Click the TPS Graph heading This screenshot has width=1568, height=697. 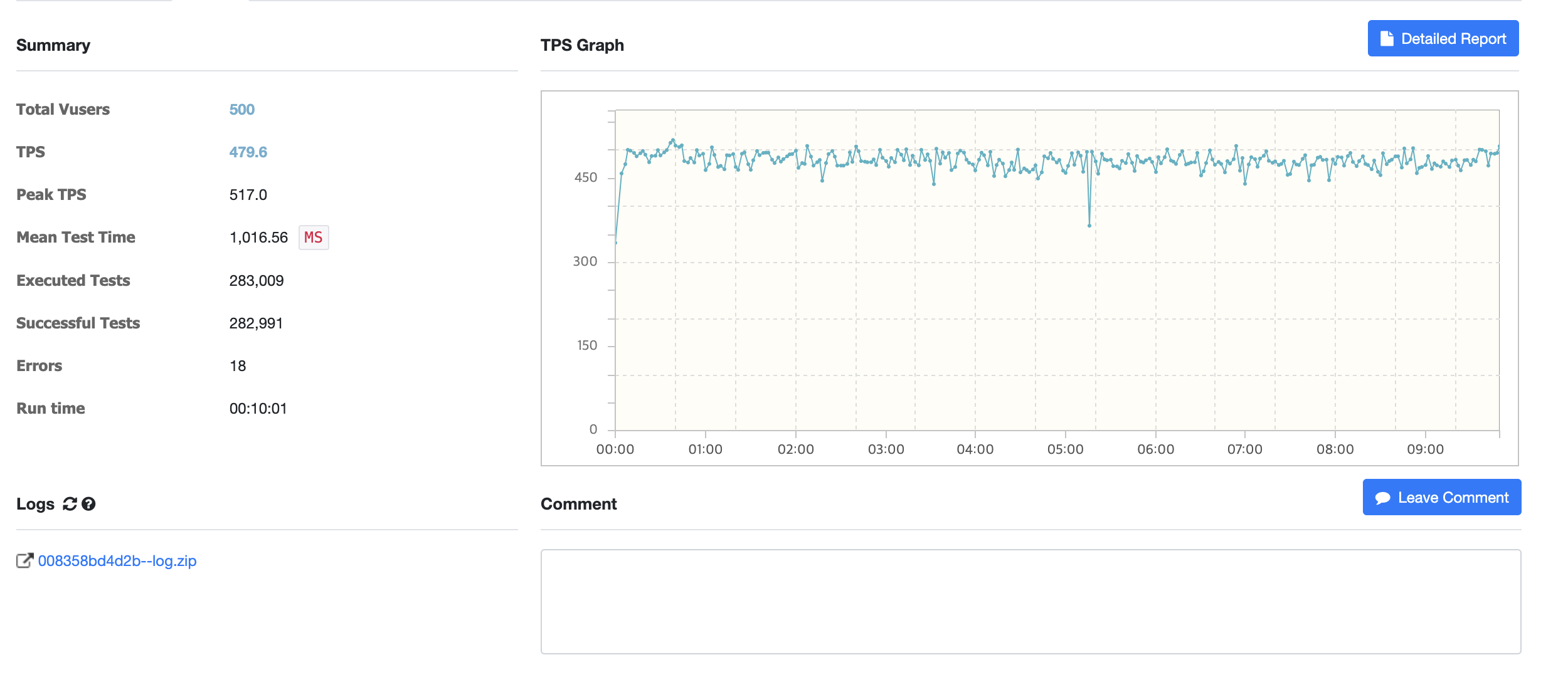tap(582, 45)
